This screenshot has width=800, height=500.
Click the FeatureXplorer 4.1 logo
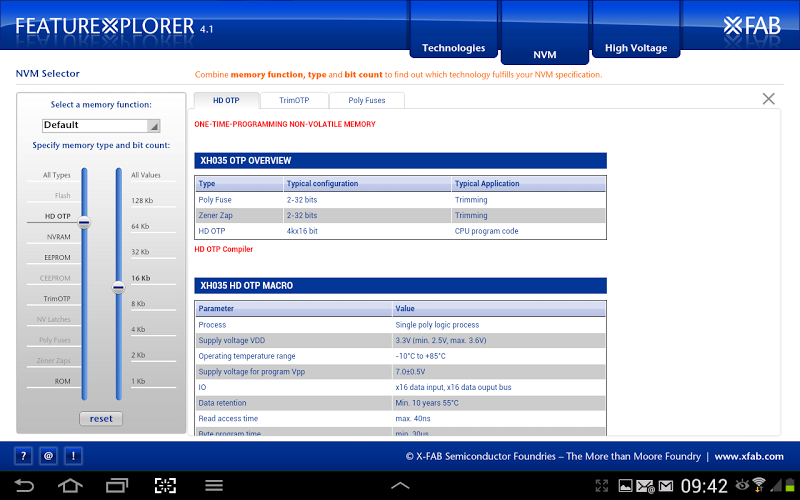click(114, 26)
